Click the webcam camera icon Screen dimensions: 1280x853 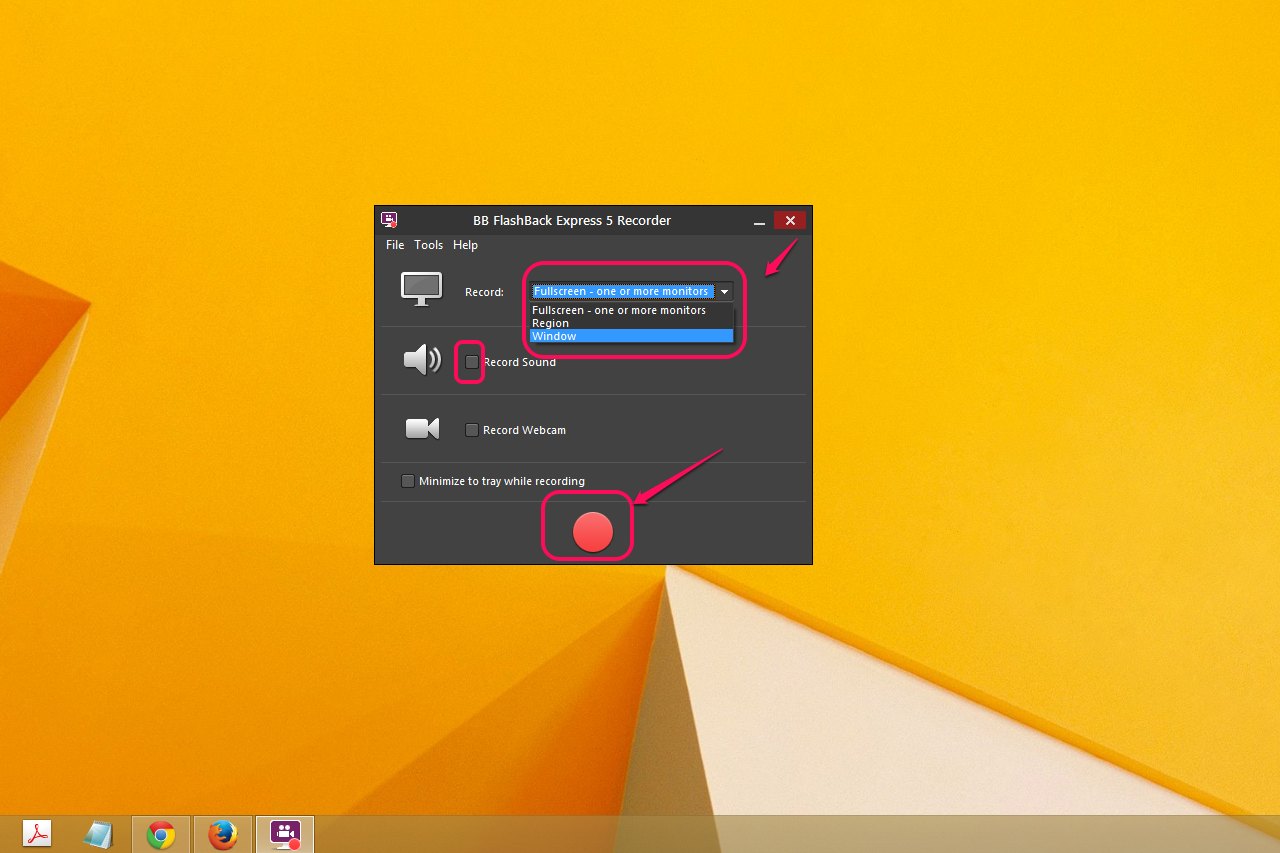422,429
